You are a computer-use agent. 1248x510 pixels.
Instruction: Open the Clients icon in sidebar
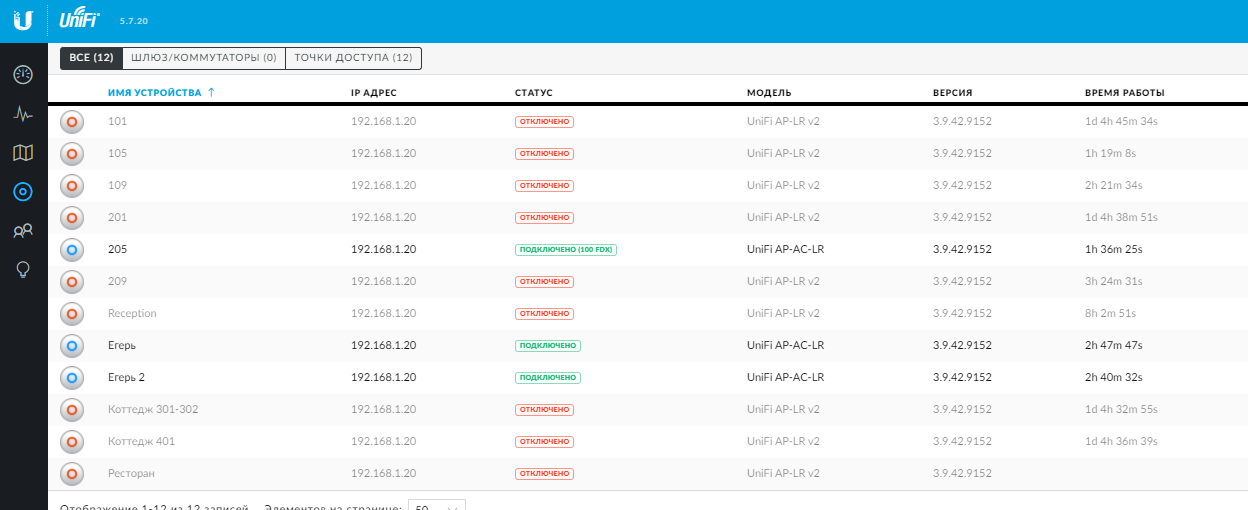(23, 231)
